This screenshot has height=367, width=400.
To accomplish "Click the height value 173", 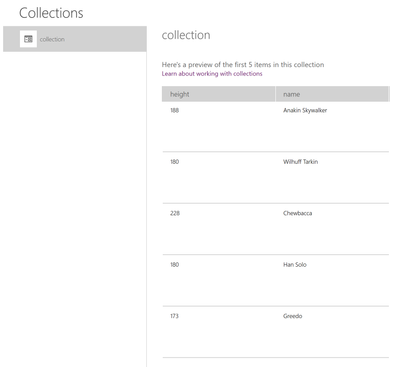I will click(174, 316).
